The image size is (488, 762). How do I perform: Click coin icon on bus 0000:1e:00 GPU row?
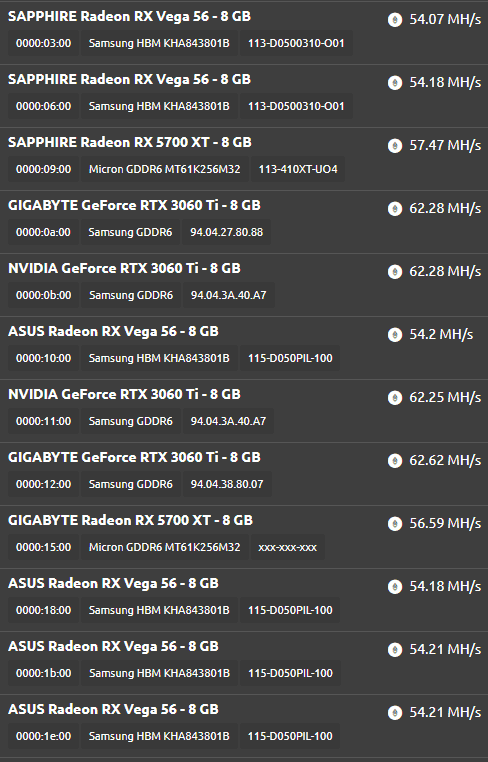point(395,713)
